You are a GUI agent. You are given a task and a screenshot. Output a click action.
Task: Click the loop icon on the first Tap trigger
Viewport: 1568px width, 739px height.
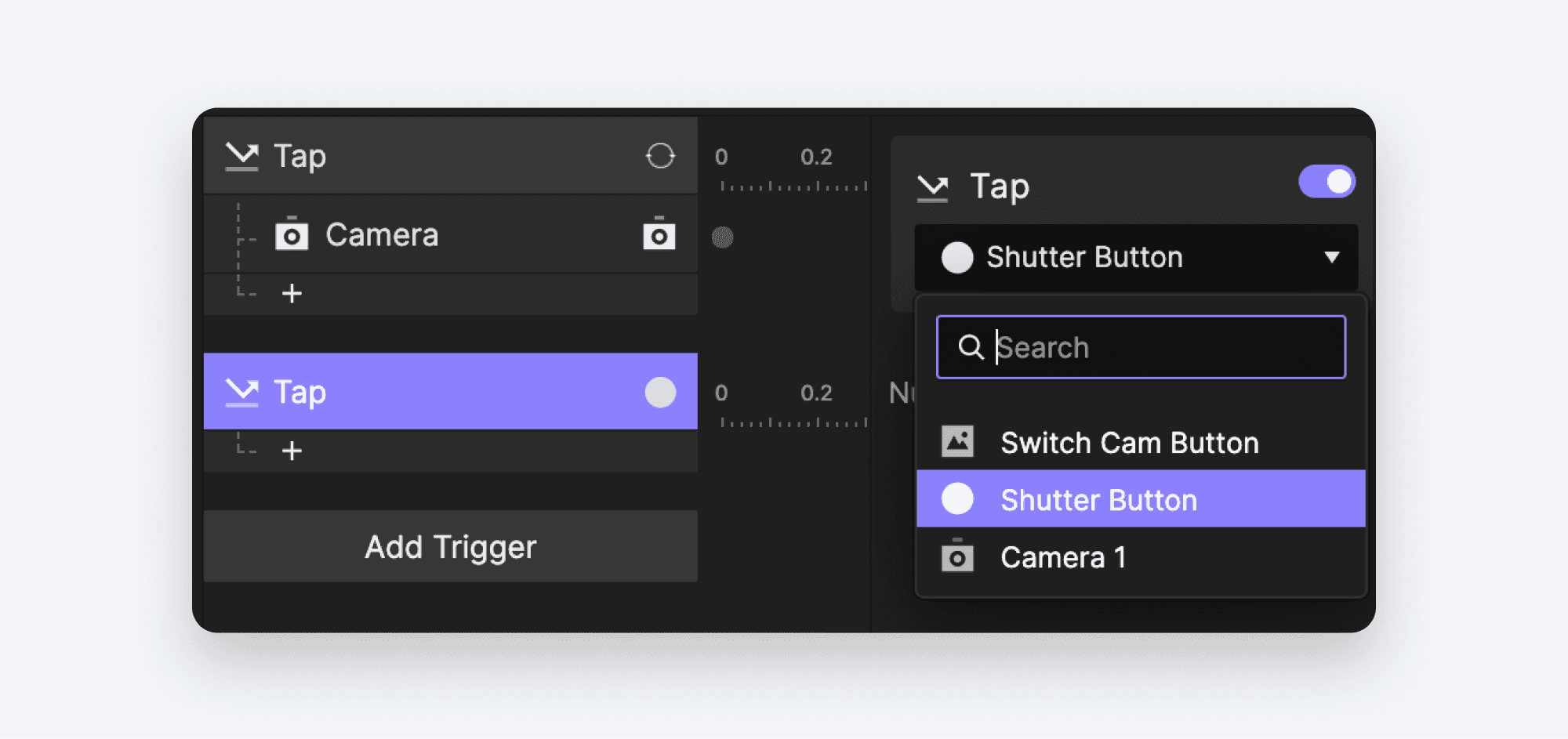[661, 156]
